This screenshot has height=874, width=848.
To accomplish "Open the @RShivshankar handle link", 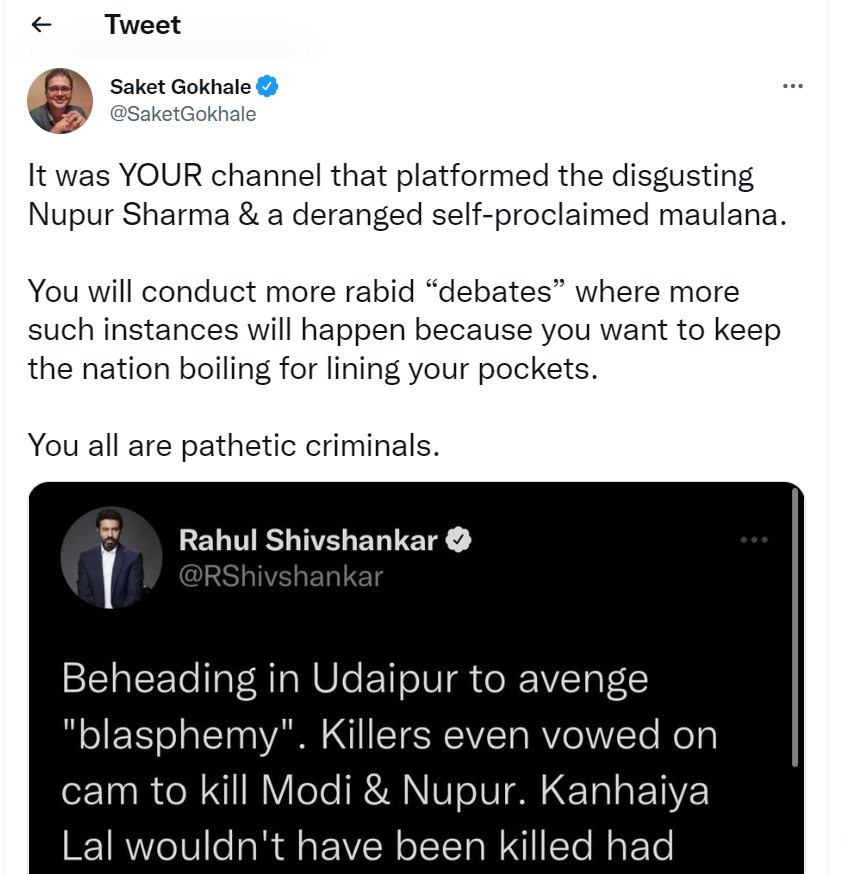I will (280, 576).
